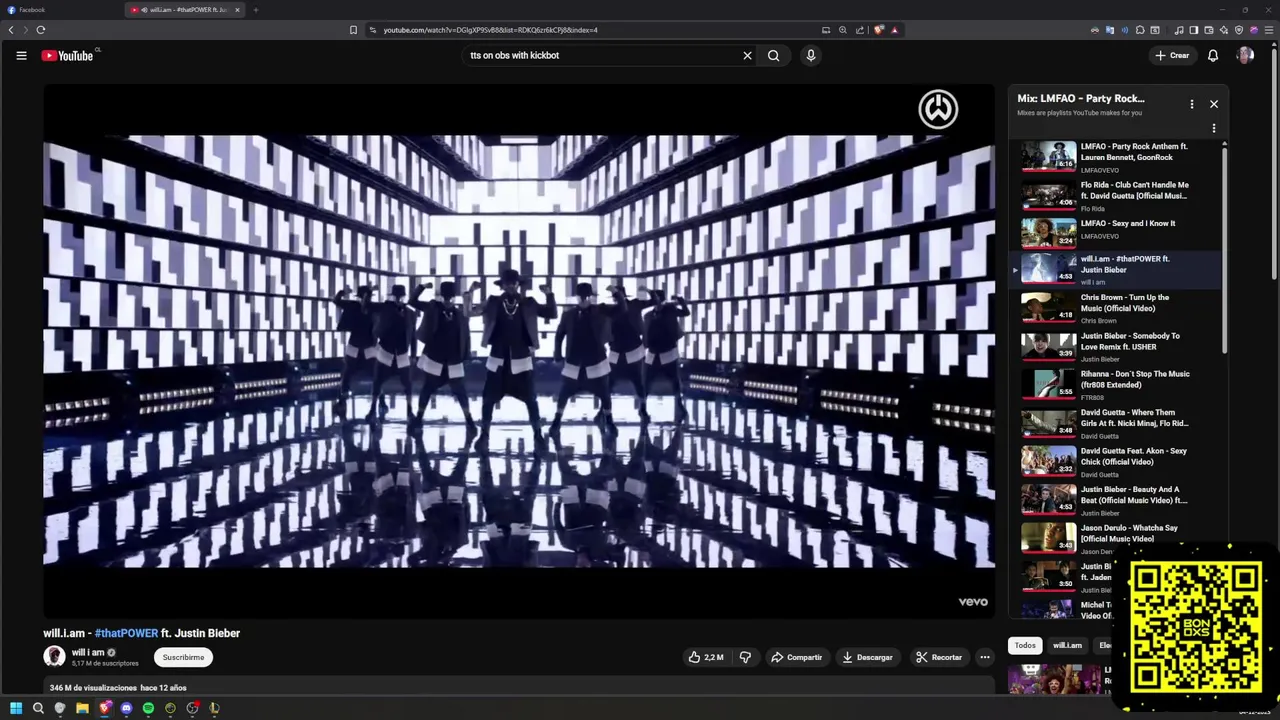The height and width of the screenshot is (720, 1280).
Task: Clear the search box text
Action: [747, 55]
